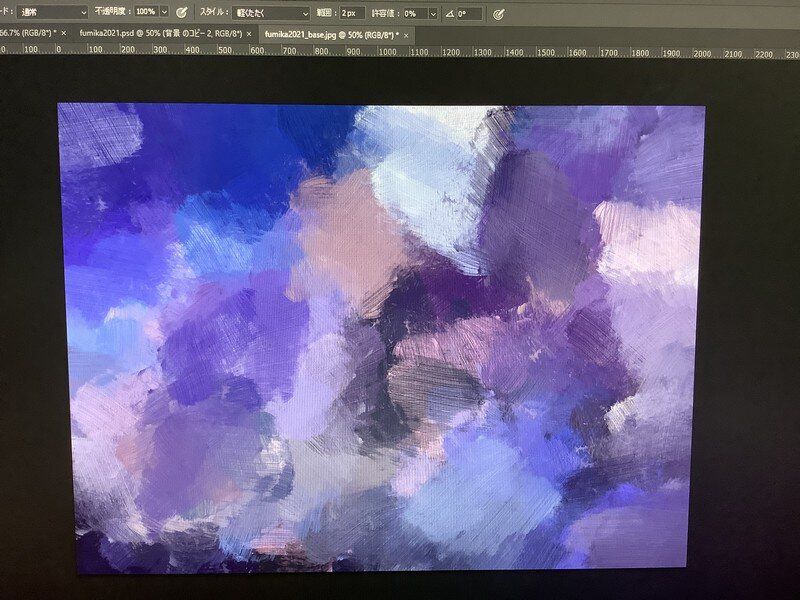
Task: Open the スタイル dropdown showing 軽くたたく
Action: point(271,13)
